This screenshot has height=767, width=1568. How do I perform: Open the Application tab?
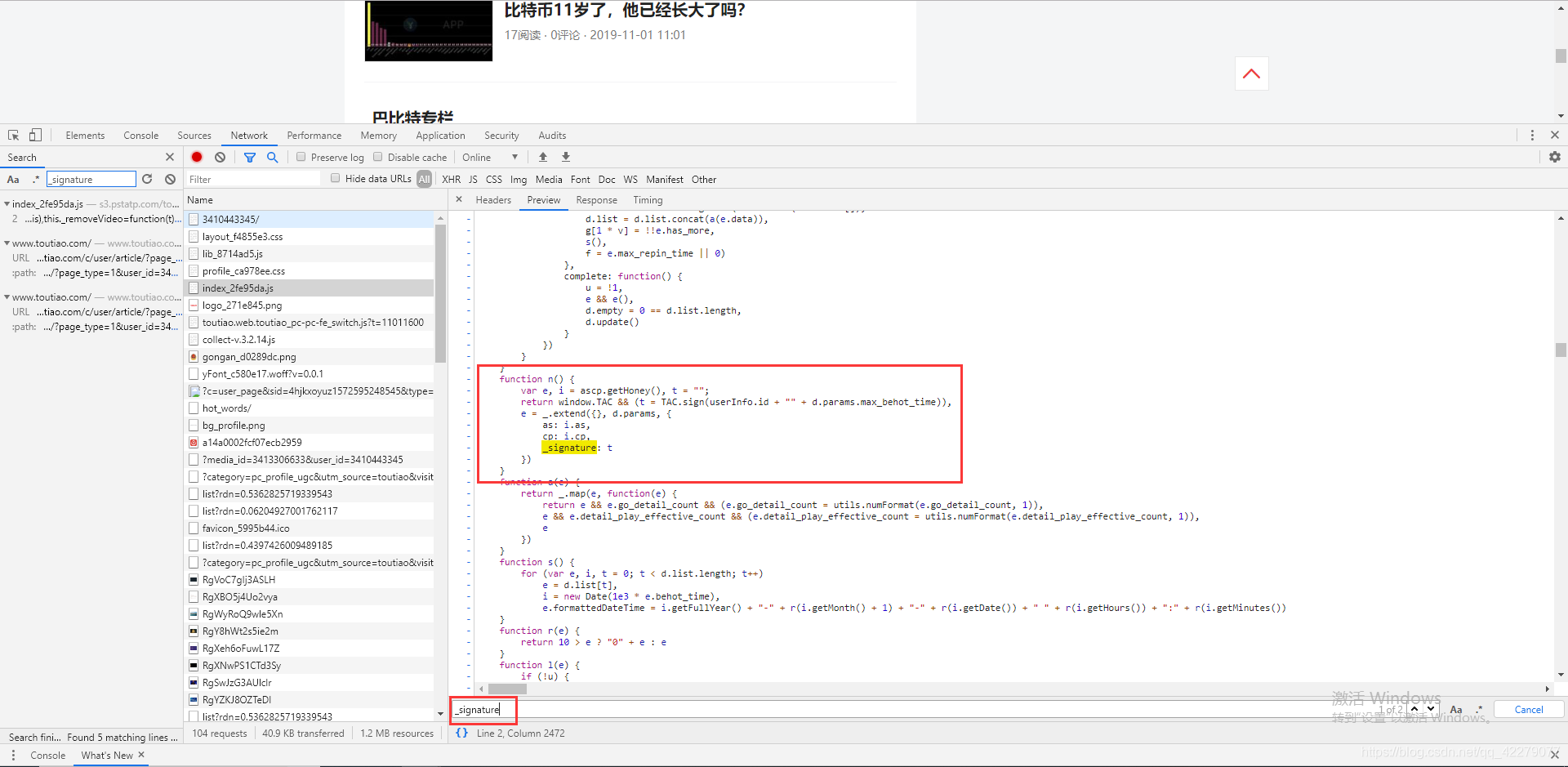pos(440,135)
